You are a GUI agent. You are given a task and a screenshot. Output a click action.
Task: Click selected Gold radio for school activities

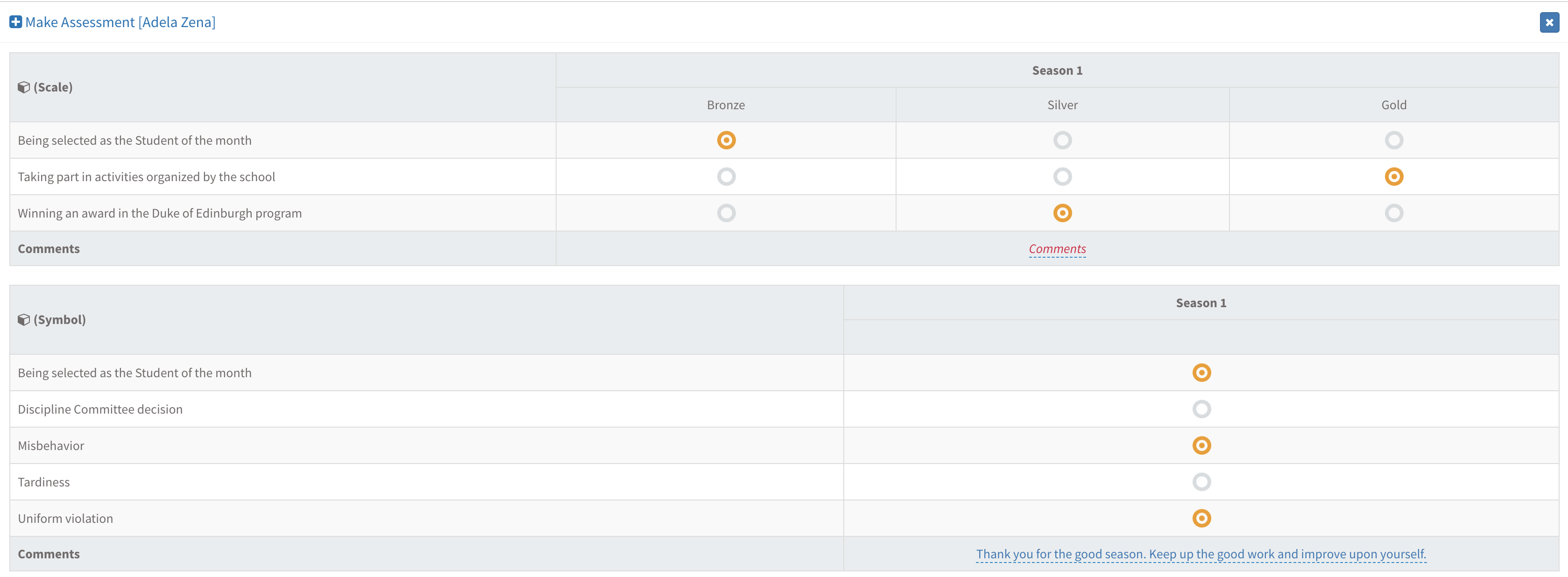click(x=1393, y=177)
